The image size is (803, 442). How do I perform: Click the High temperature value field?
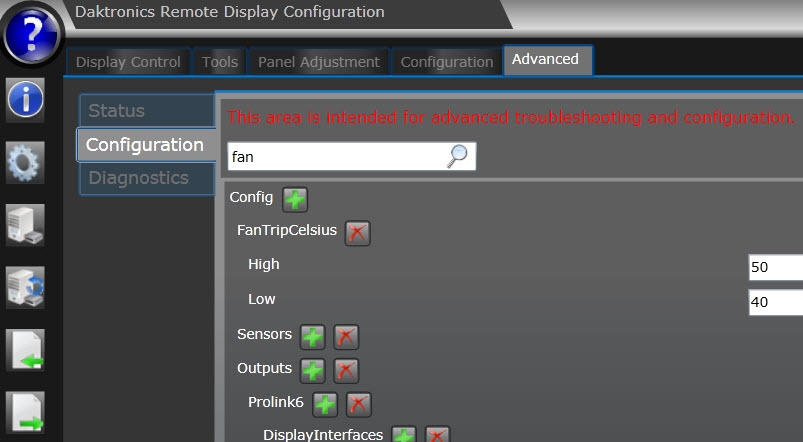775,267
